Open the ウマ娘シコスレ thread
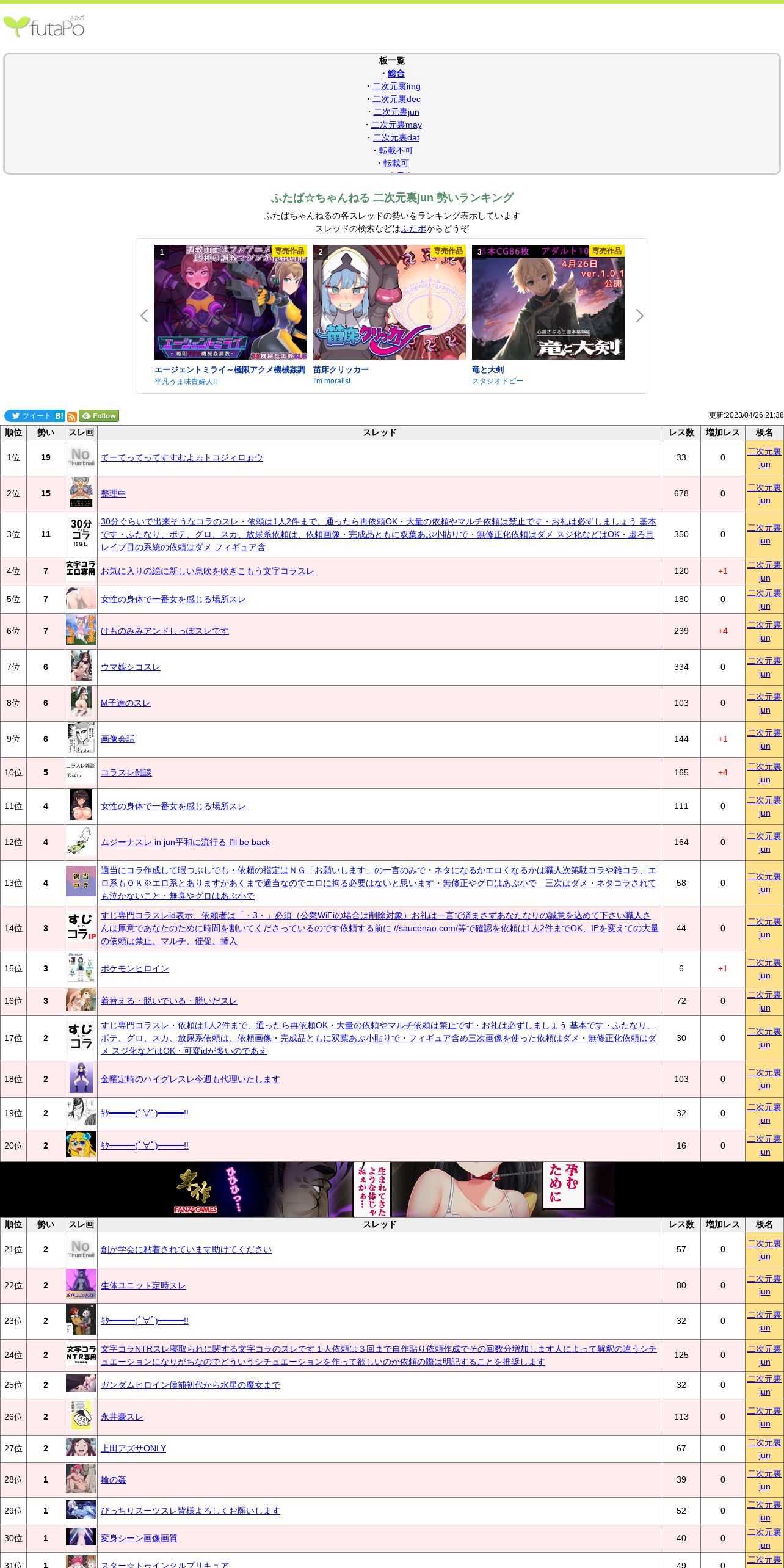The width and height of the screenshot is (784, 1568). click(x=131, y=667)
